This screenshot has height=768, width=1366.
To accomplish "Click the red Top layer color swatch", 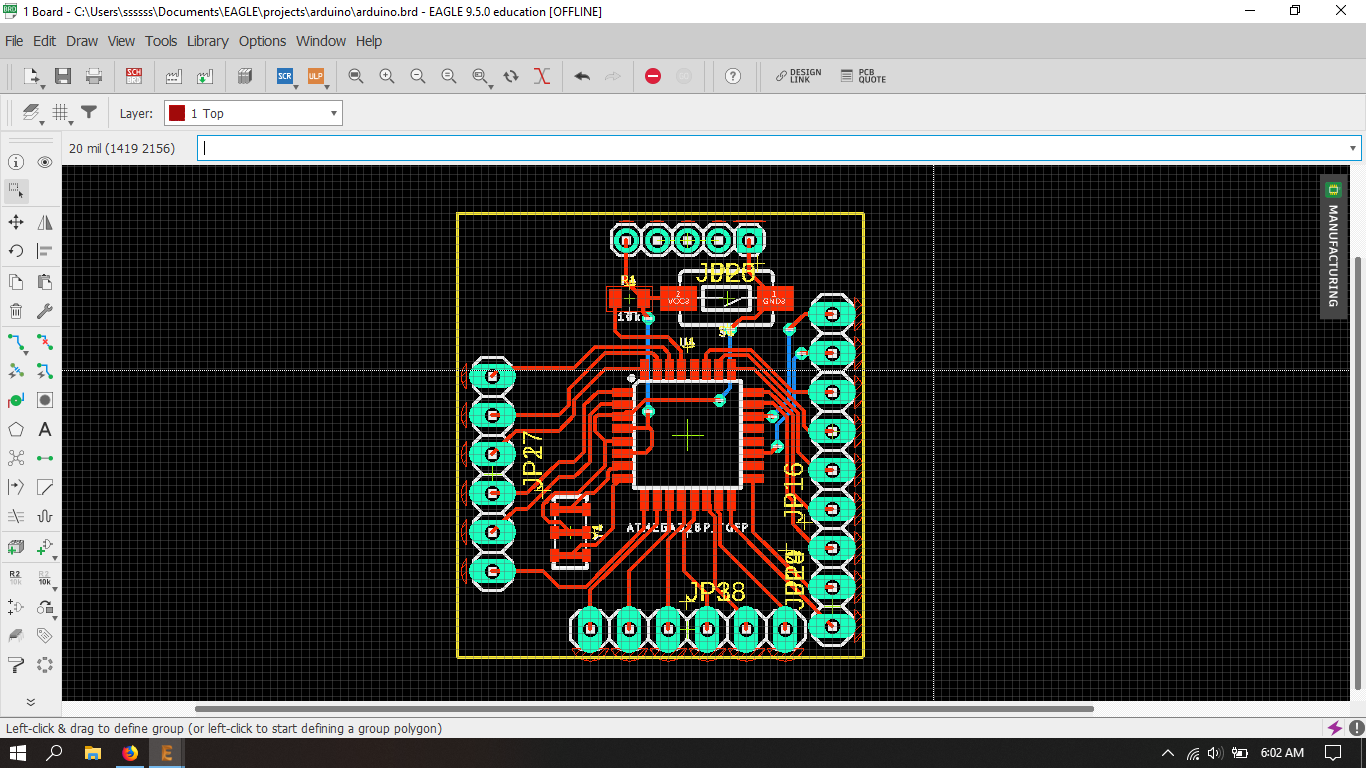I will coord(177,113).
